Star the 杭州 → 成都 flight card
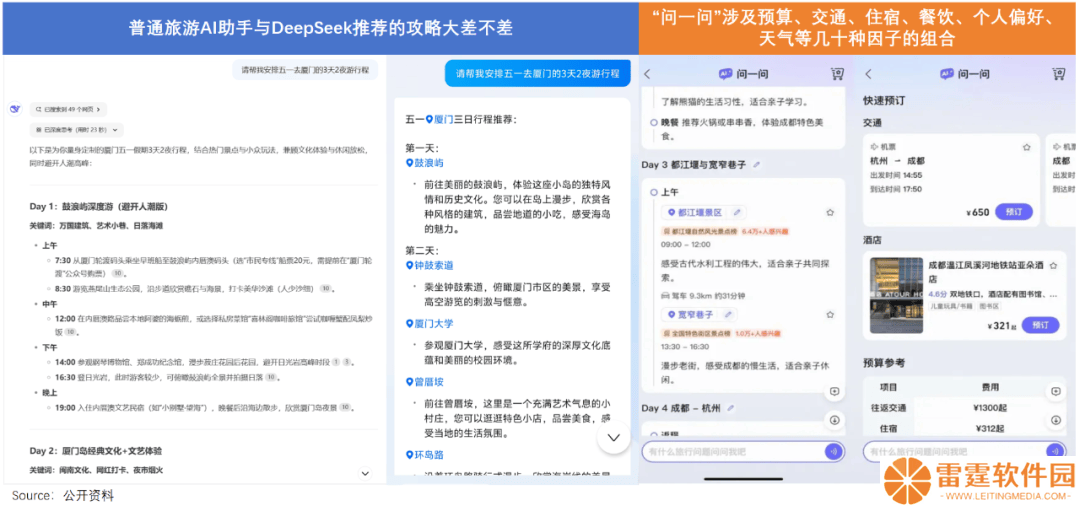 tap(1026, 147)
